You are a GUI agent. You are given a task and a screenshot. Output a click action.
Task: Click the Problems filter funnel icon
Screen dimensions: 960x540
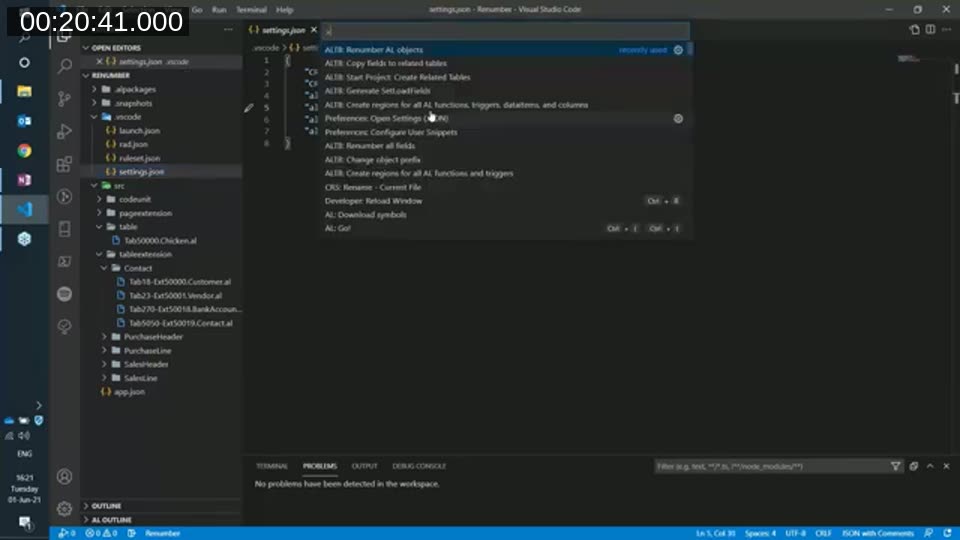(x=895, y=467)
